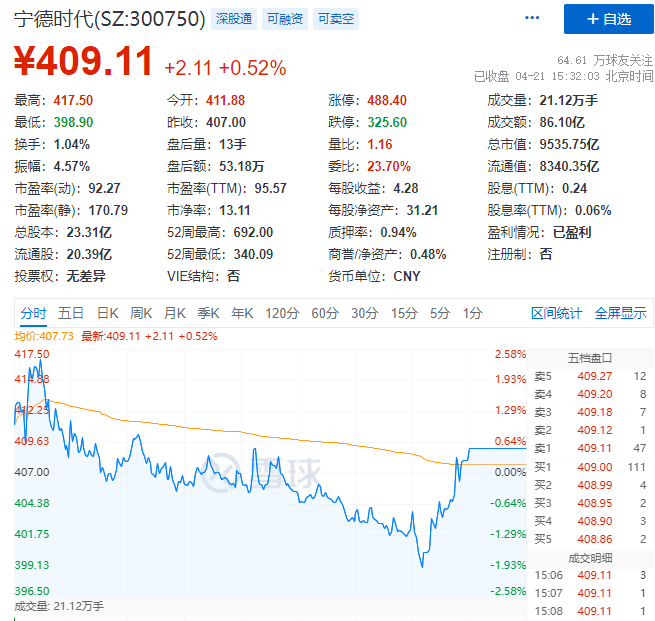Click the 流通值 value 8340.35亿
Viewport: 655px width, 621px height.
pyautogui.click(x=569, y=166)
